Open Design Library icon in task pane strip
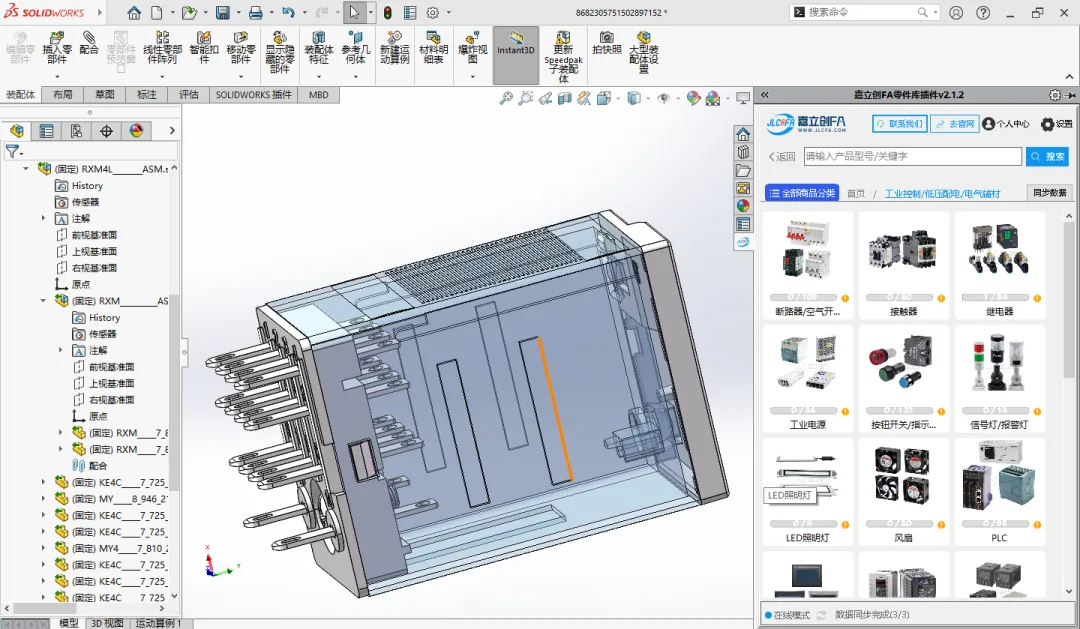The height and width of the screenshot is (629, 1080). point(743,152)
